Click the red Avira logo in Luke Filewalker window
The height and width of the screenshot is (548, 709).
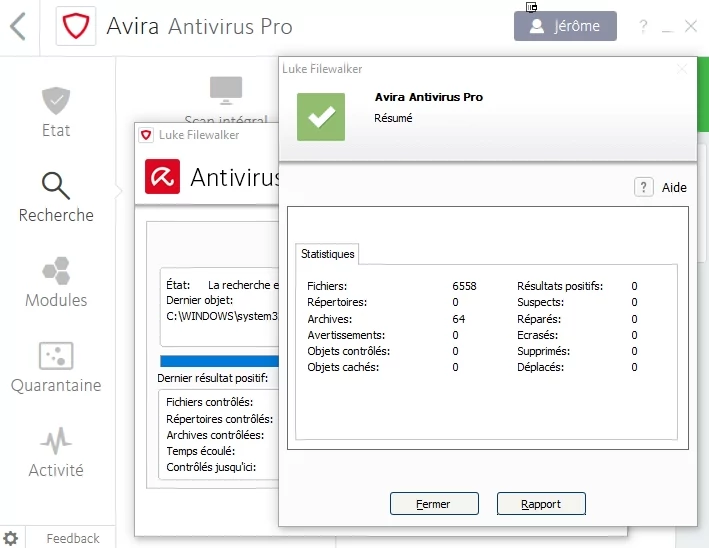pyautogui.click(x=162, y=176)
